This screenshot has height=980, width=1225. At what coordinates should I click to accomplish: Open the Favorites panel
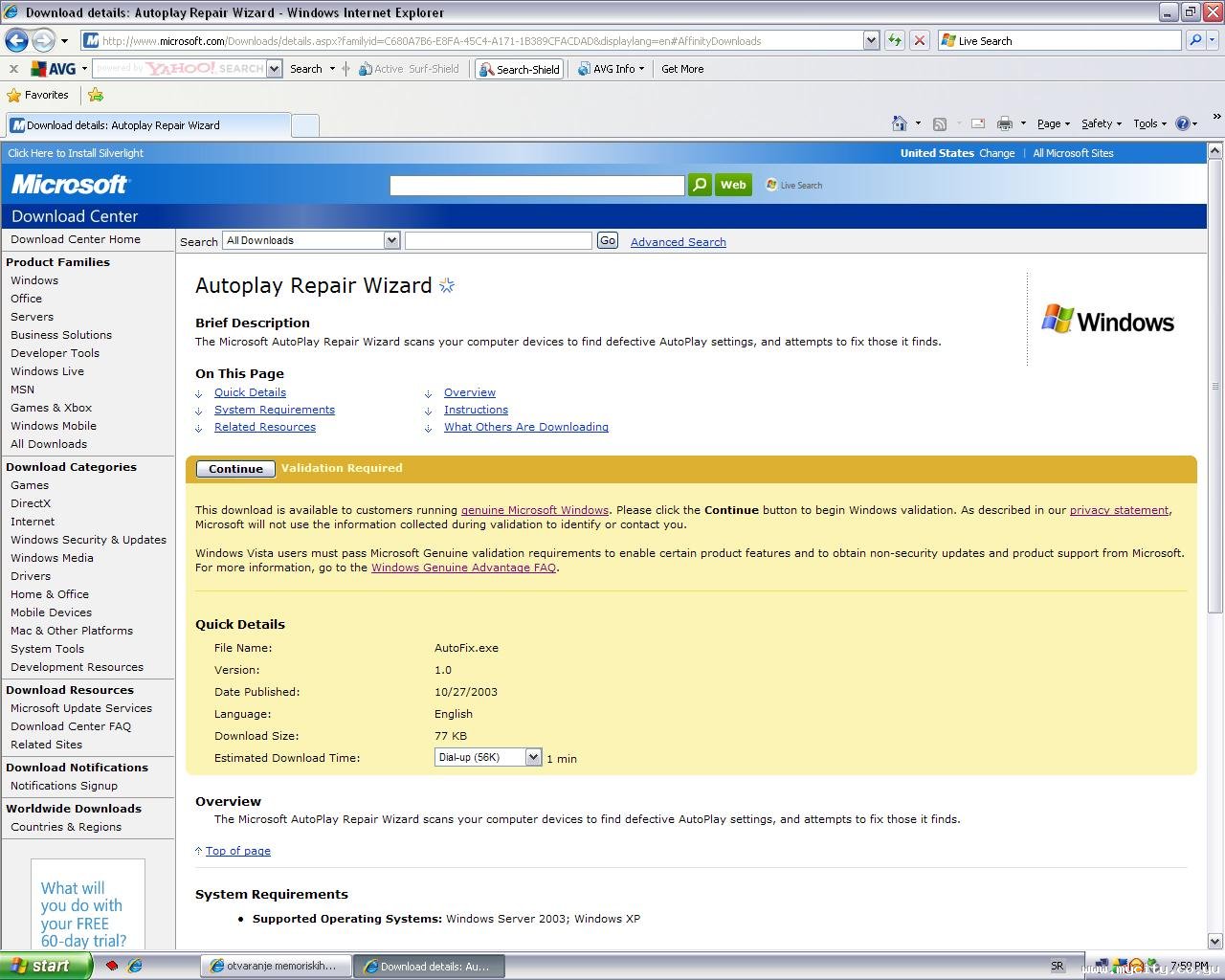[x=38, y=95]
